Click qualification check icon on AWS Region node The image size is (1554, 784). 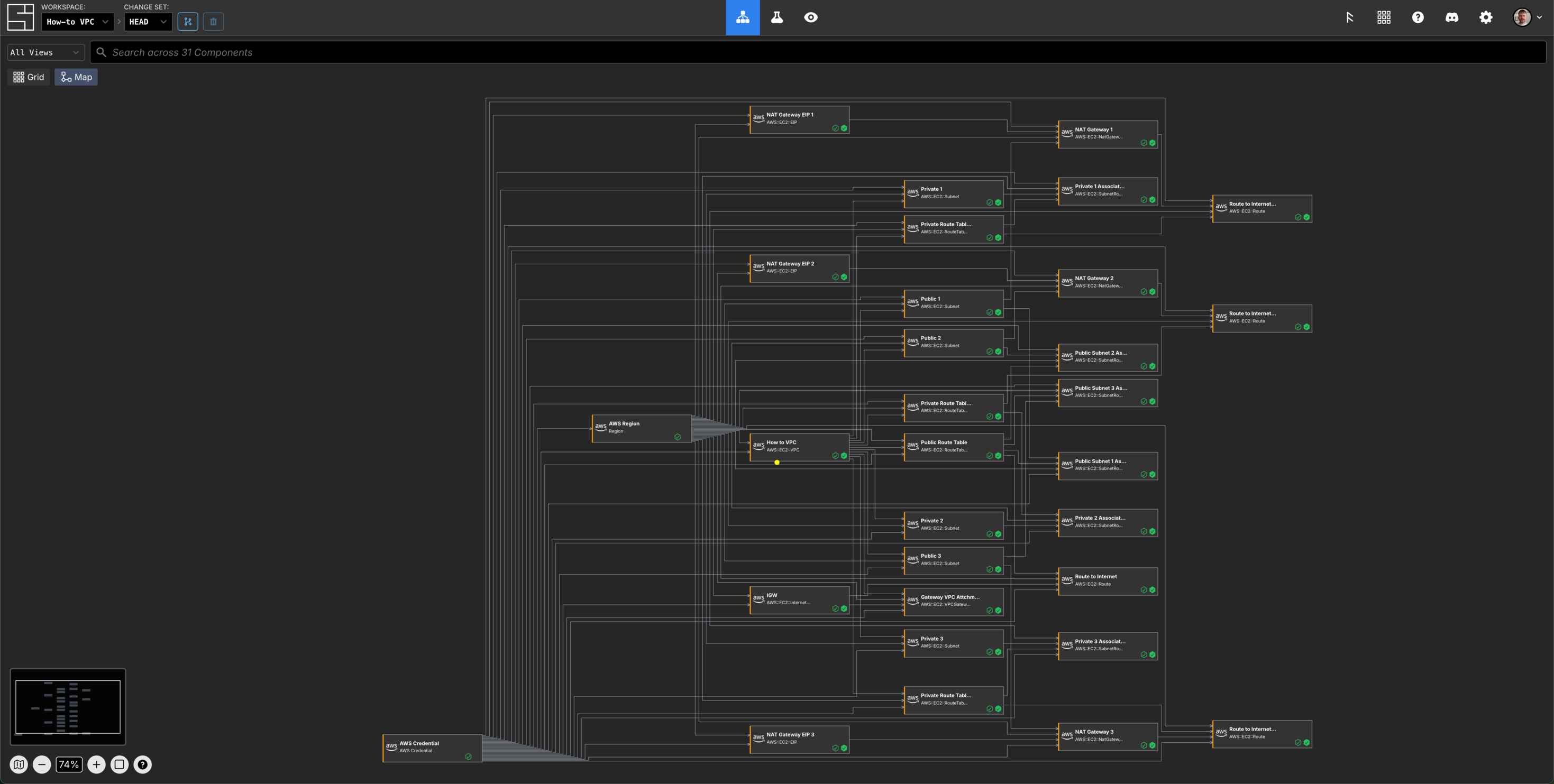678,437
